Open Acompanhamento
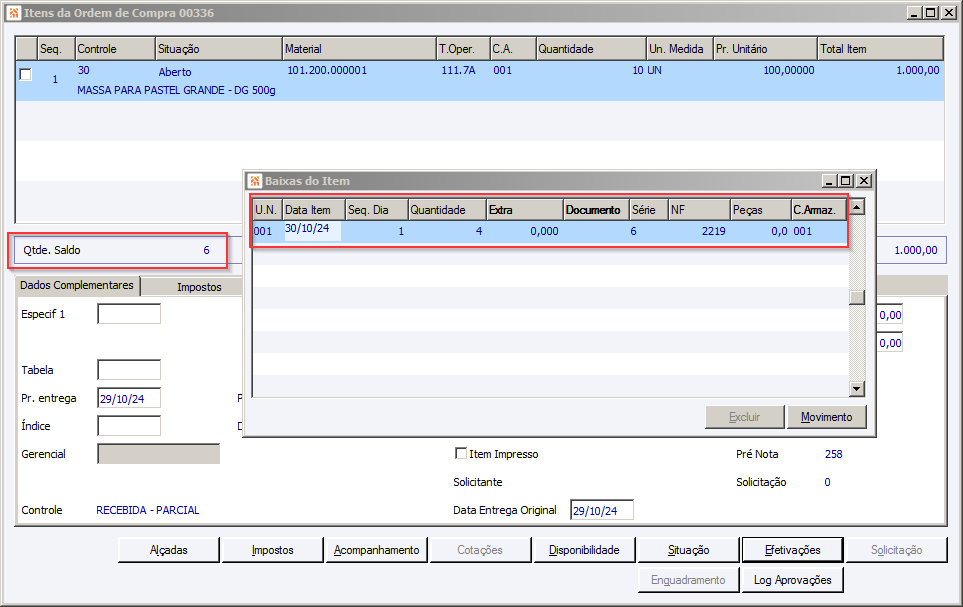Image resolution: width=963 pixels, height=607 pixels. point(376,550)
